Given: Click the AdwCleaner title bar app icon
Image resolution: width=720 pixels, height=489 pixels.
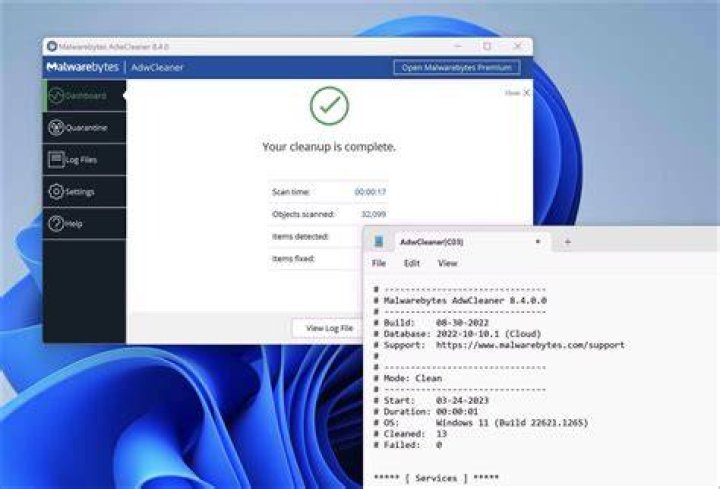Looking at the screenshot, I should (52, 46).
